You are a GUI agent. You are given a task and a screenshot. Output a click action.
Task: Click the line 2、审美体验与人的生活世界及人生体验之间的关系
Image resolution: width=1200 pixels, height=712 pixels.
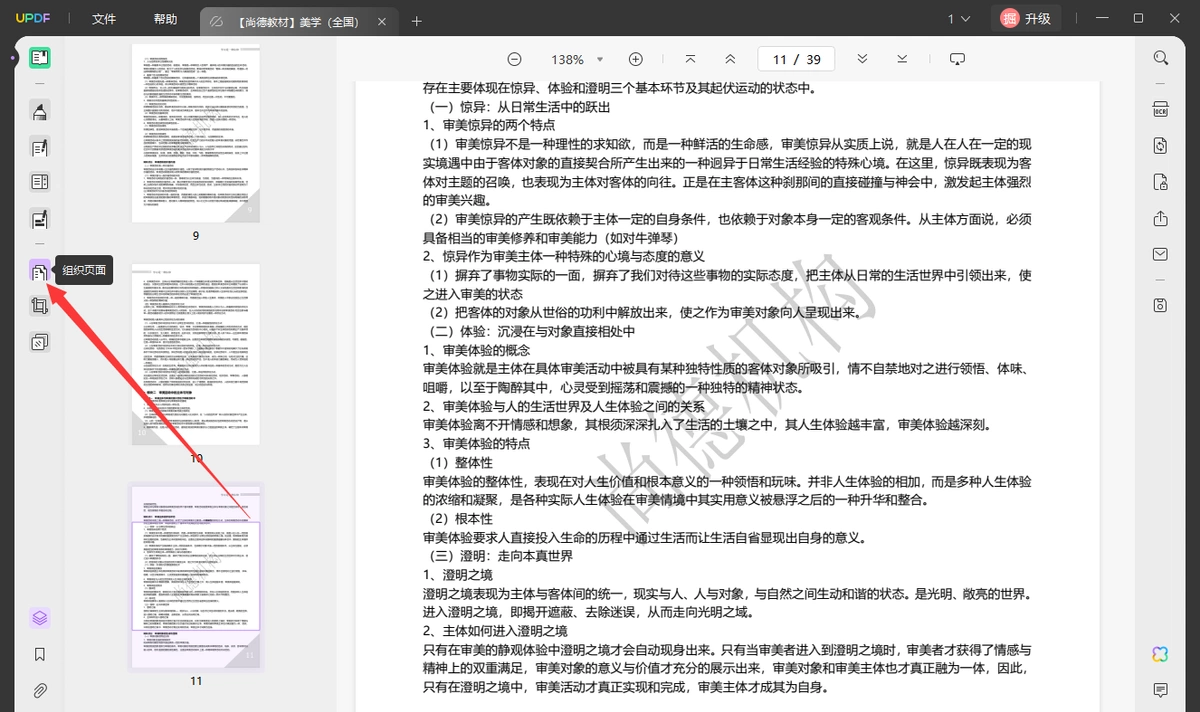(x=564, y=406)
